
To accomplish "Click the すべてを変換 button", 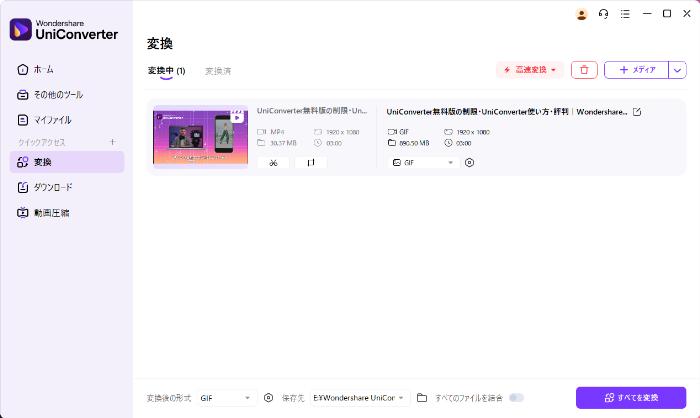I will click(631, 397).
